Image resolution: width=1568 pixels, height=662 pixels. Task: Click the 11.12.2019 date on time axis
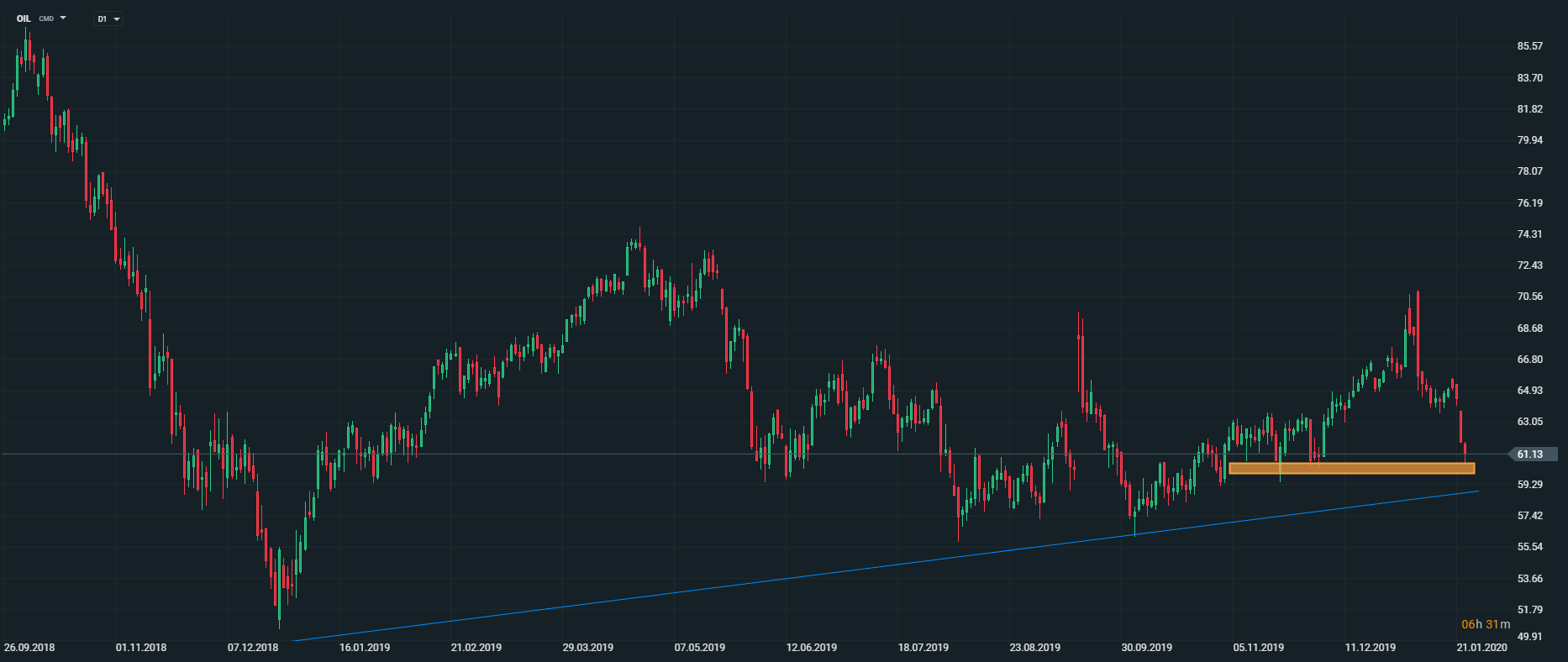click(1370, 648)
